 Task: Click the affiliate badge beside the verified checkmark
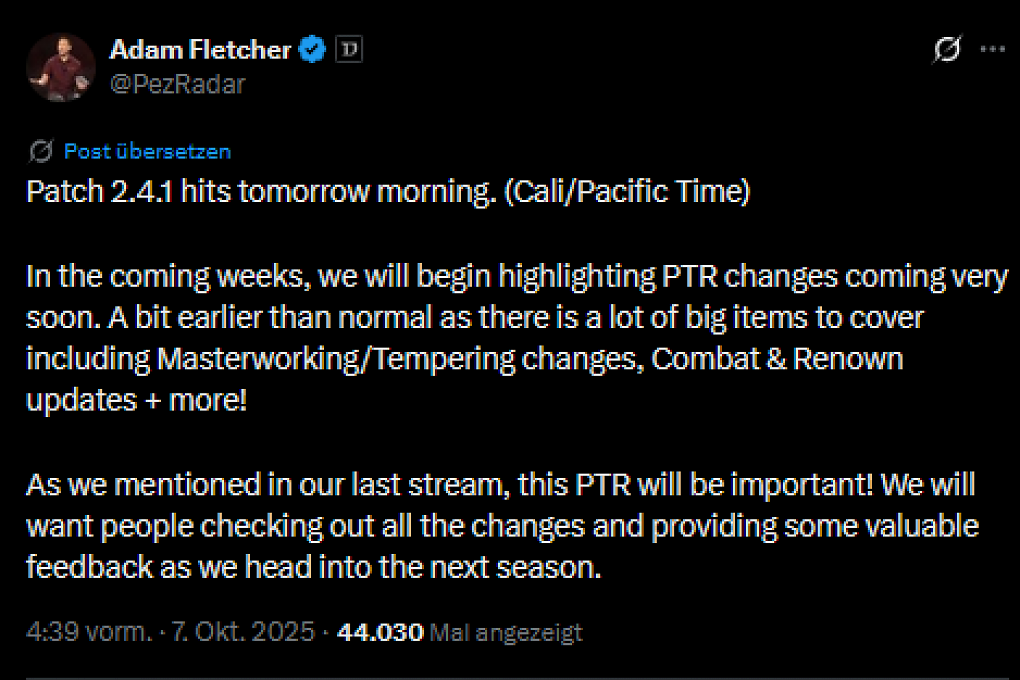(349, 49)
